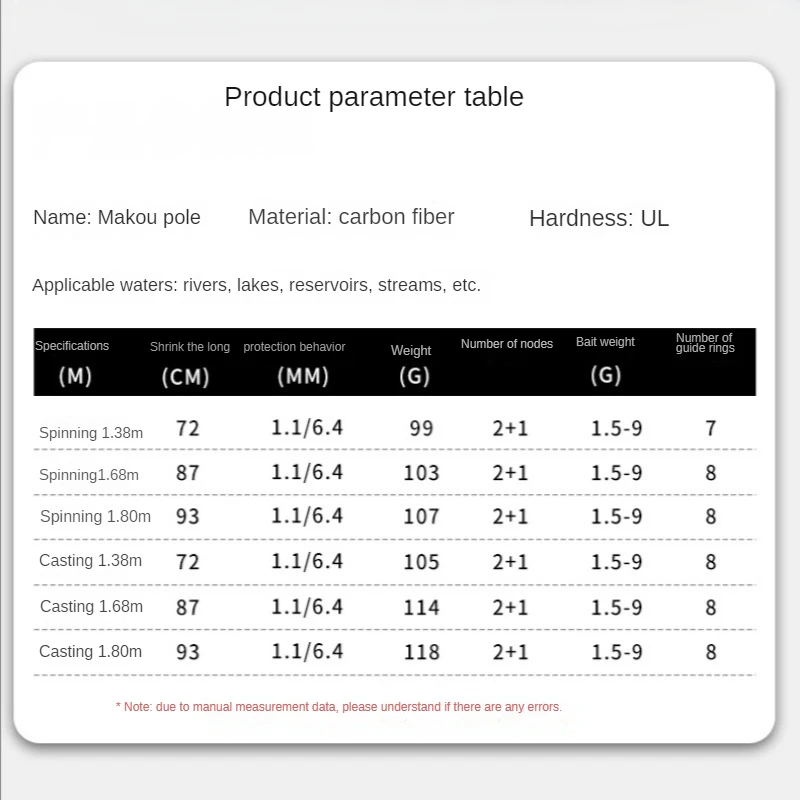Click the 'Weight (G)' column header
Image resolution: width=800 pixels, height=800 pixels.
click(x=411, y=364)
